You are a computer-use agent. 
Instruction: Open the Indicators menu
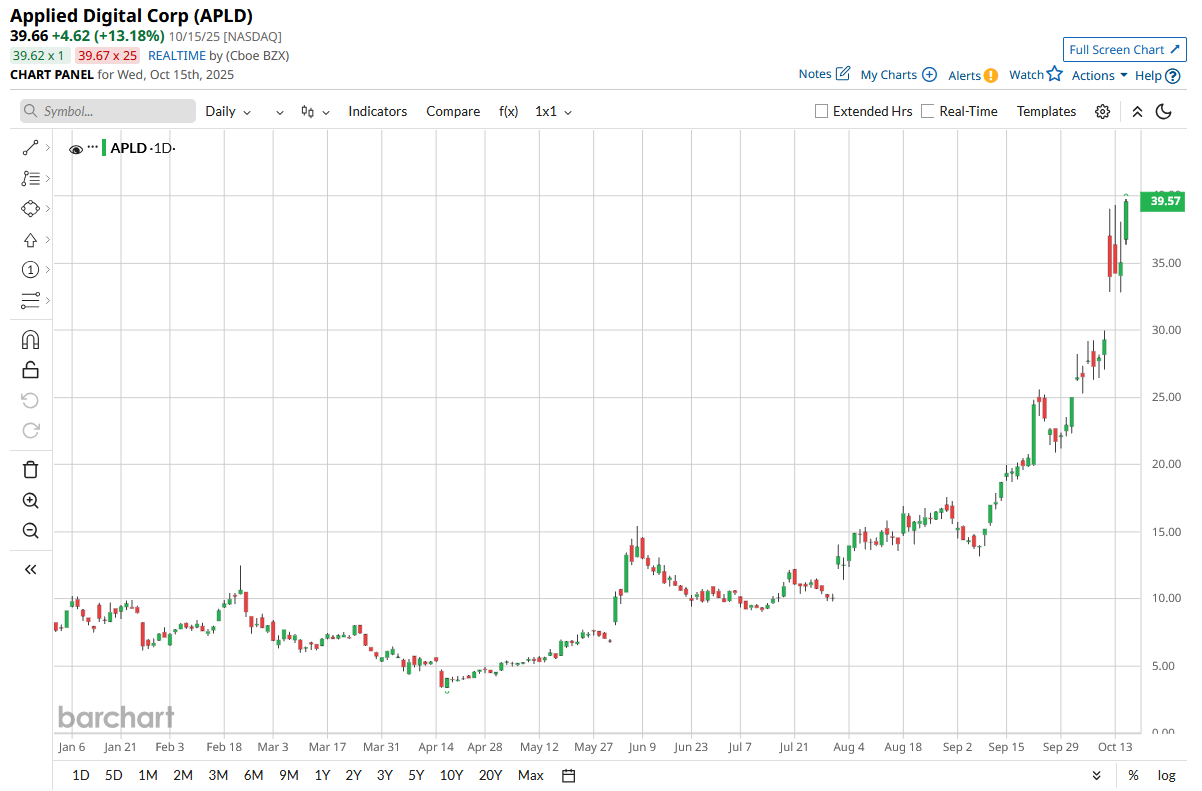(x=377, y=111)
